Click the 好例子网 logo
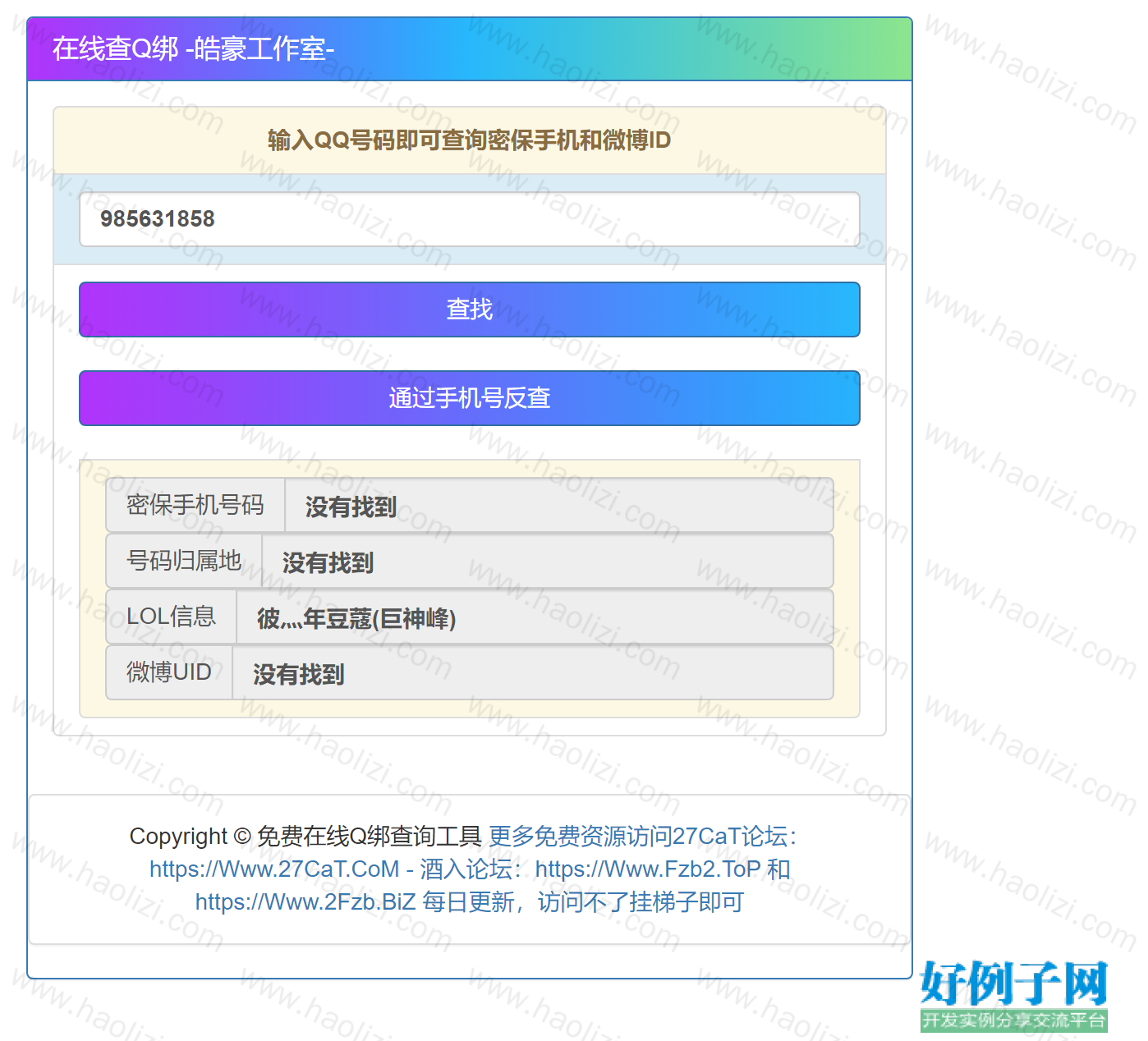This screenshot has height=1041, width=1148. tap(1014, 995)
